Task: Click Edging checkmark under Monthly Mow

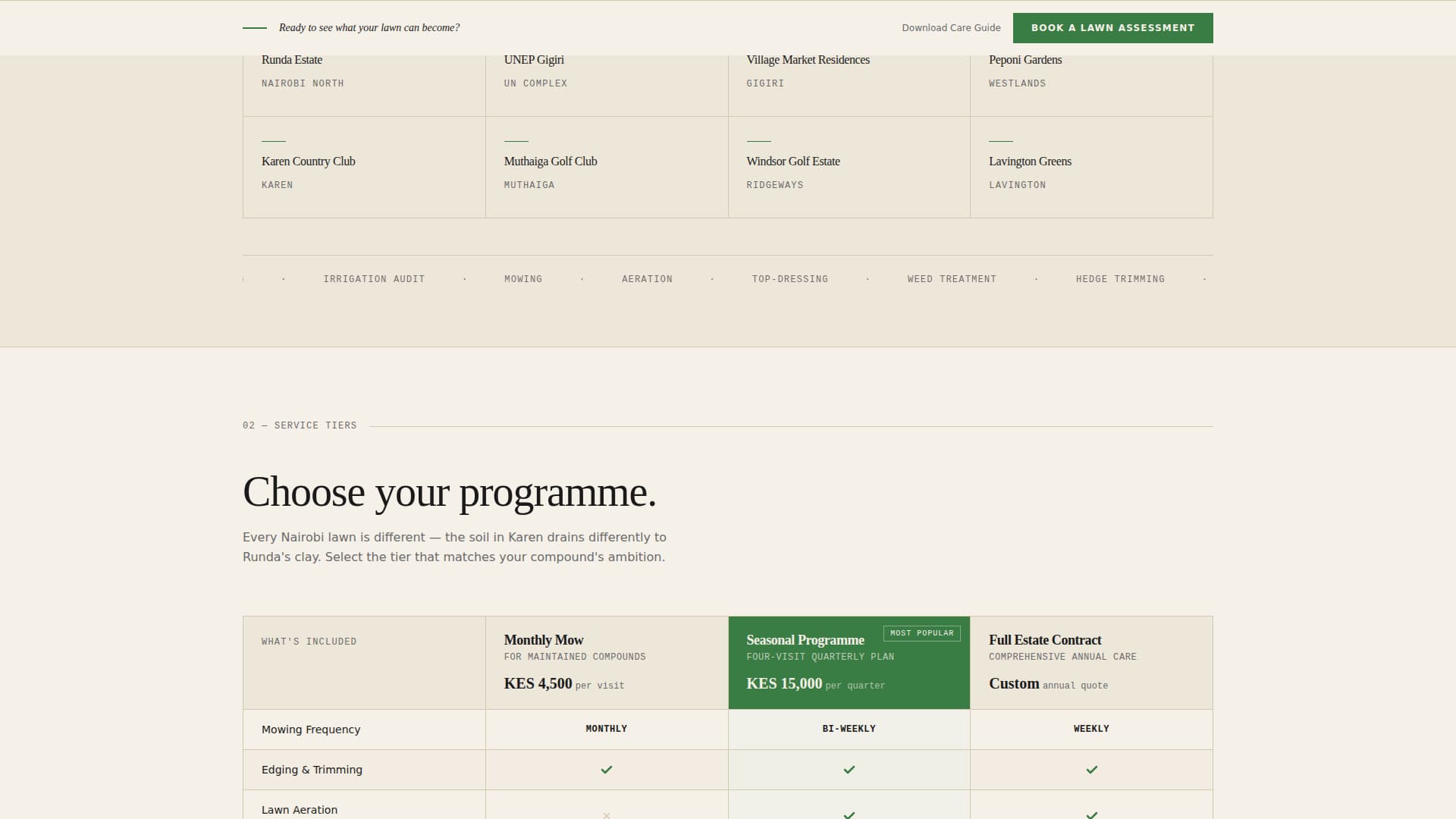Action: pyautogui.click(x=607, y=770)
